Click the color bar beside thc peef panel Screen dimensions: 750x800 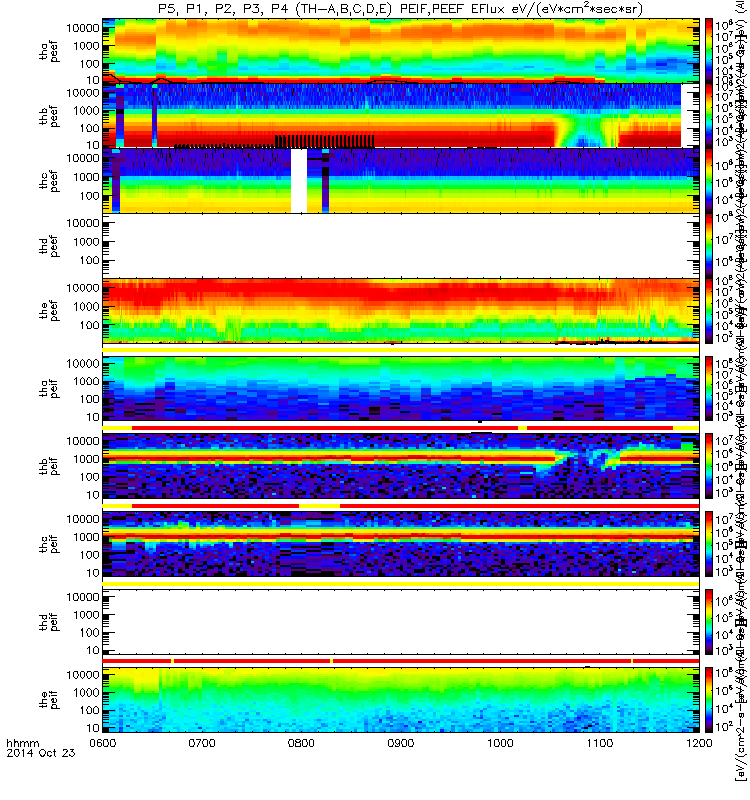pyautogui.click(x=709, y=180)
